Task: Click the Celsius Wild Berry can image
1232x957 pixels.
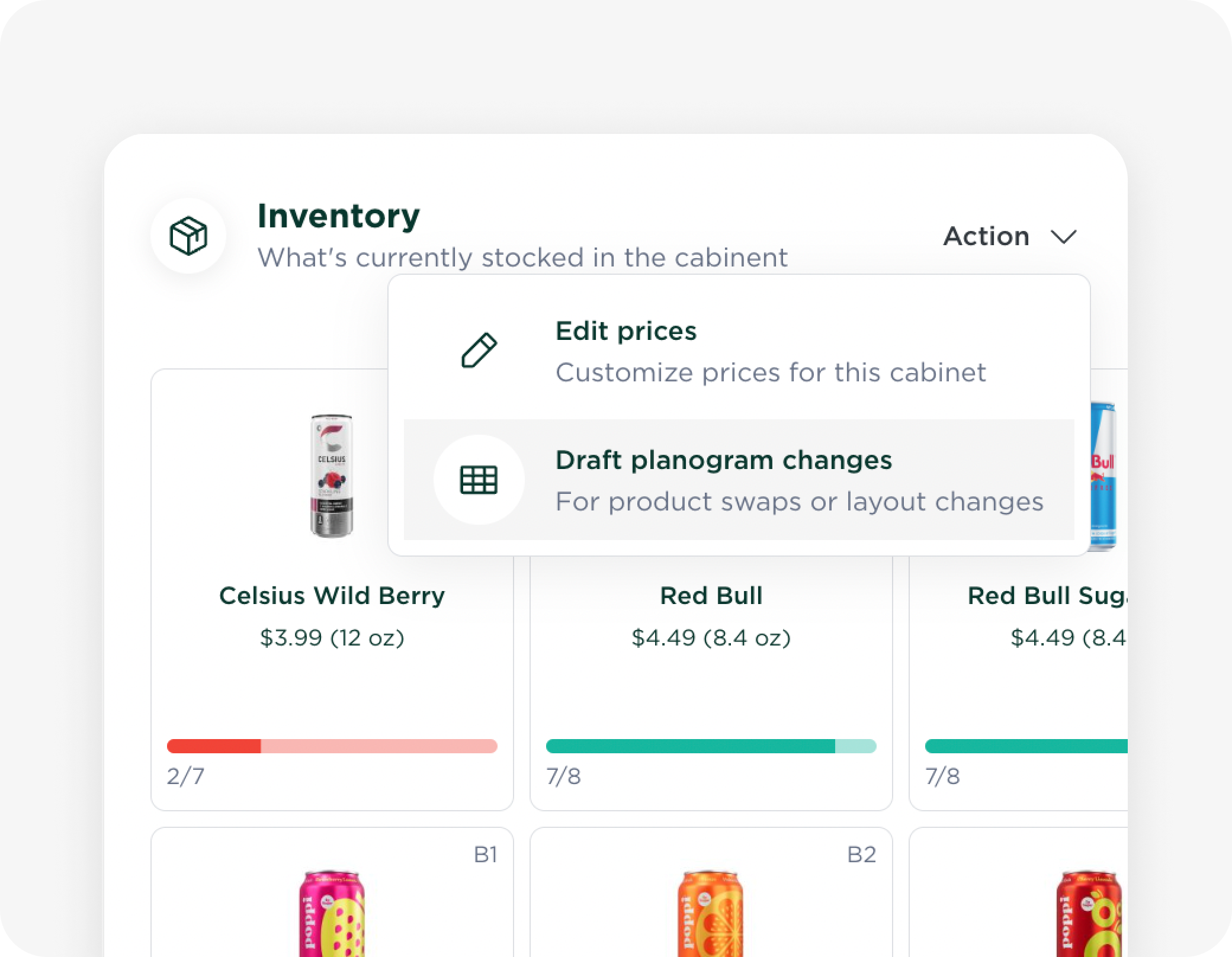Action: (x=332, y=477)
